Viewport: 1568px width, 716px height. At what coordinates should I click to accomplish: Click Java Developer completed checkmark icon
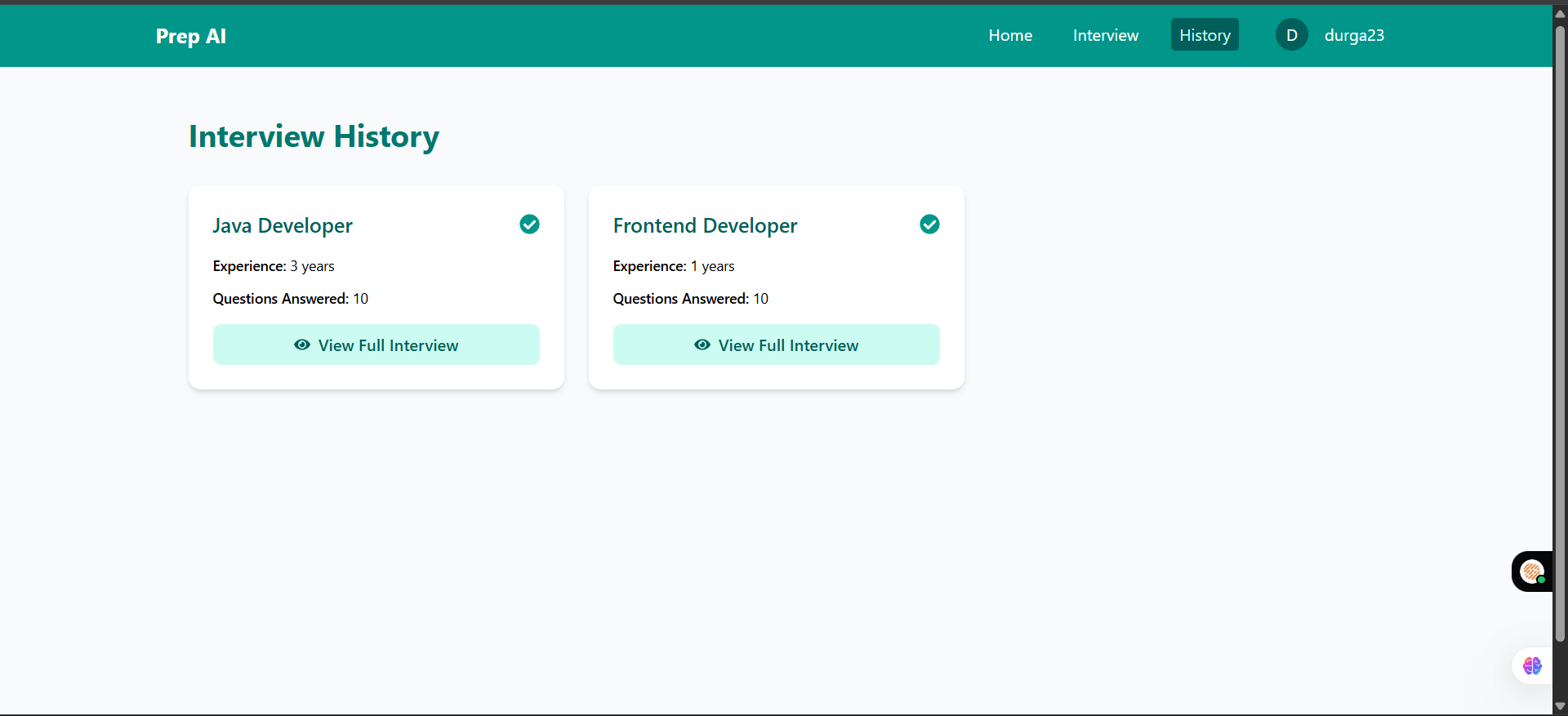pos(529,225)
